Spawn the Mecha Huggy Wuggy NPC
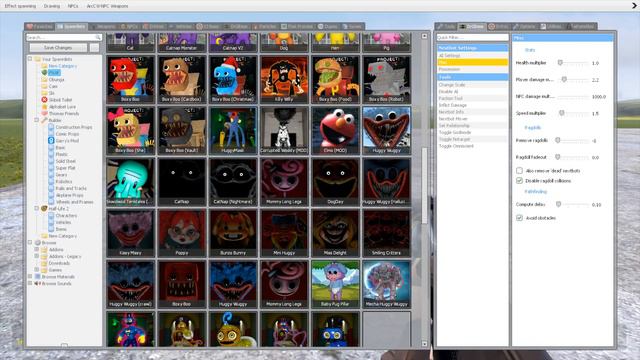Viewport: 640px width, 360px height. point(387,284)
